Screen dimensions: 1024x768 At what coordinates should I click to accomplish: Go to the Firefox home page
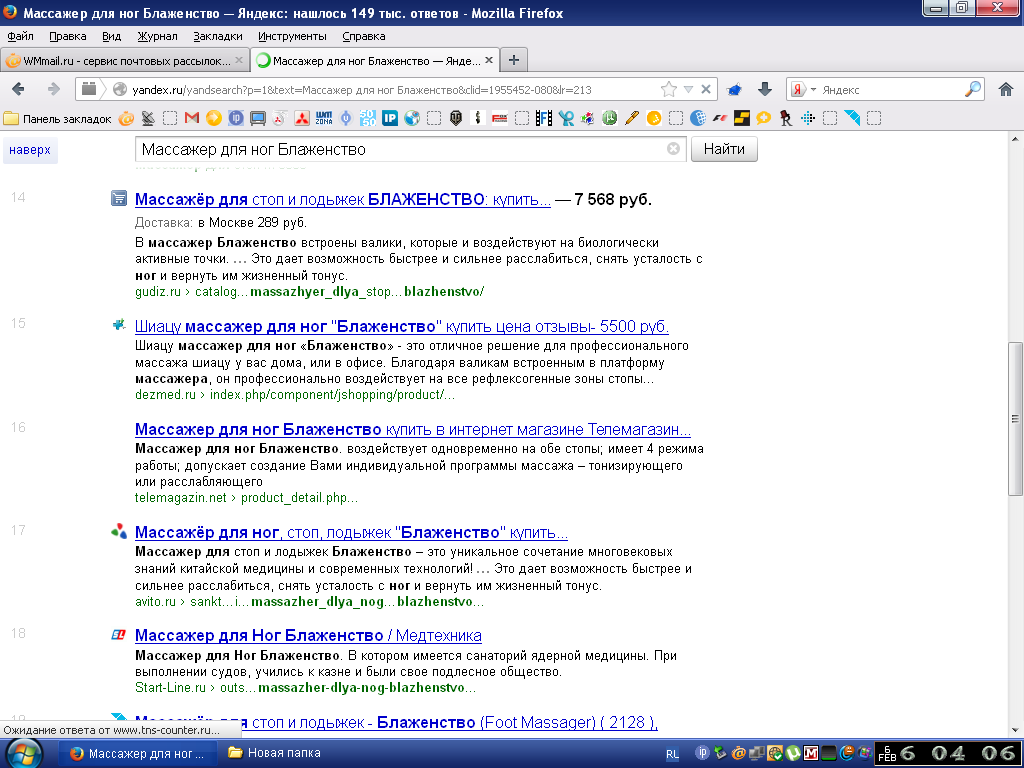pyautogui.click(x=1006, y=89)
